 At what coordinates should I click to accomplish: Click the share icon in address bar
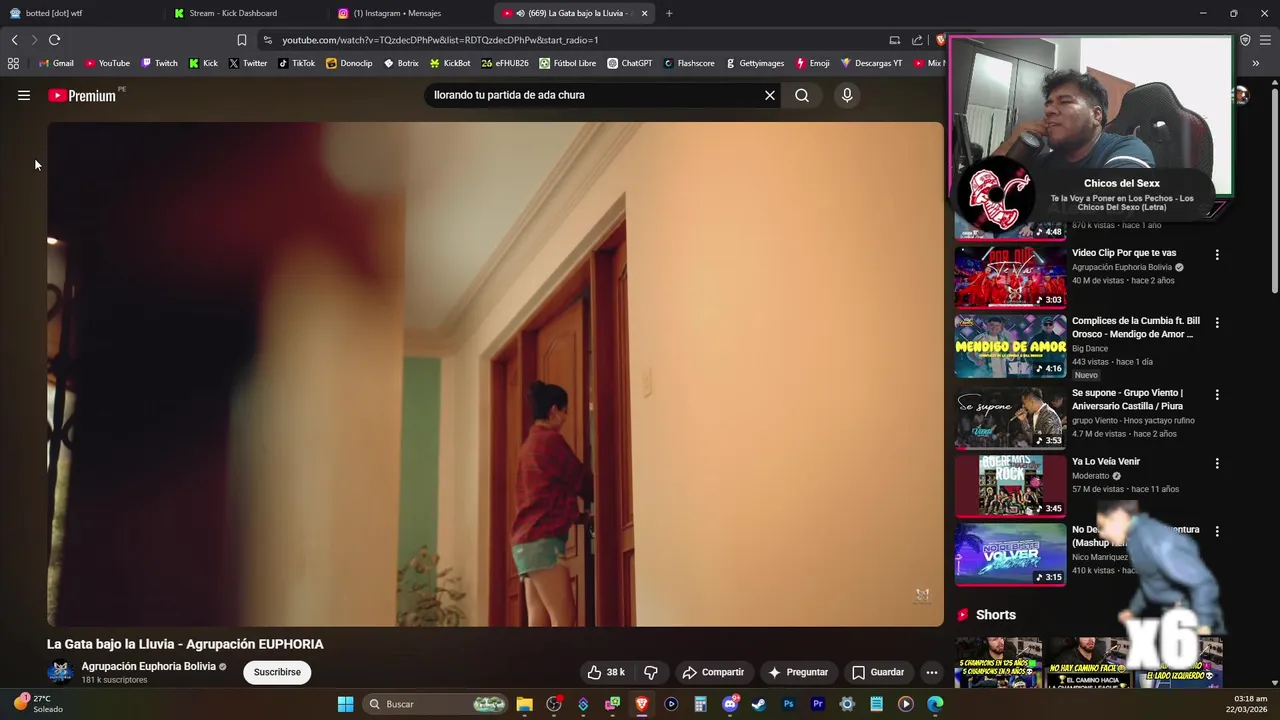point(917,40)
